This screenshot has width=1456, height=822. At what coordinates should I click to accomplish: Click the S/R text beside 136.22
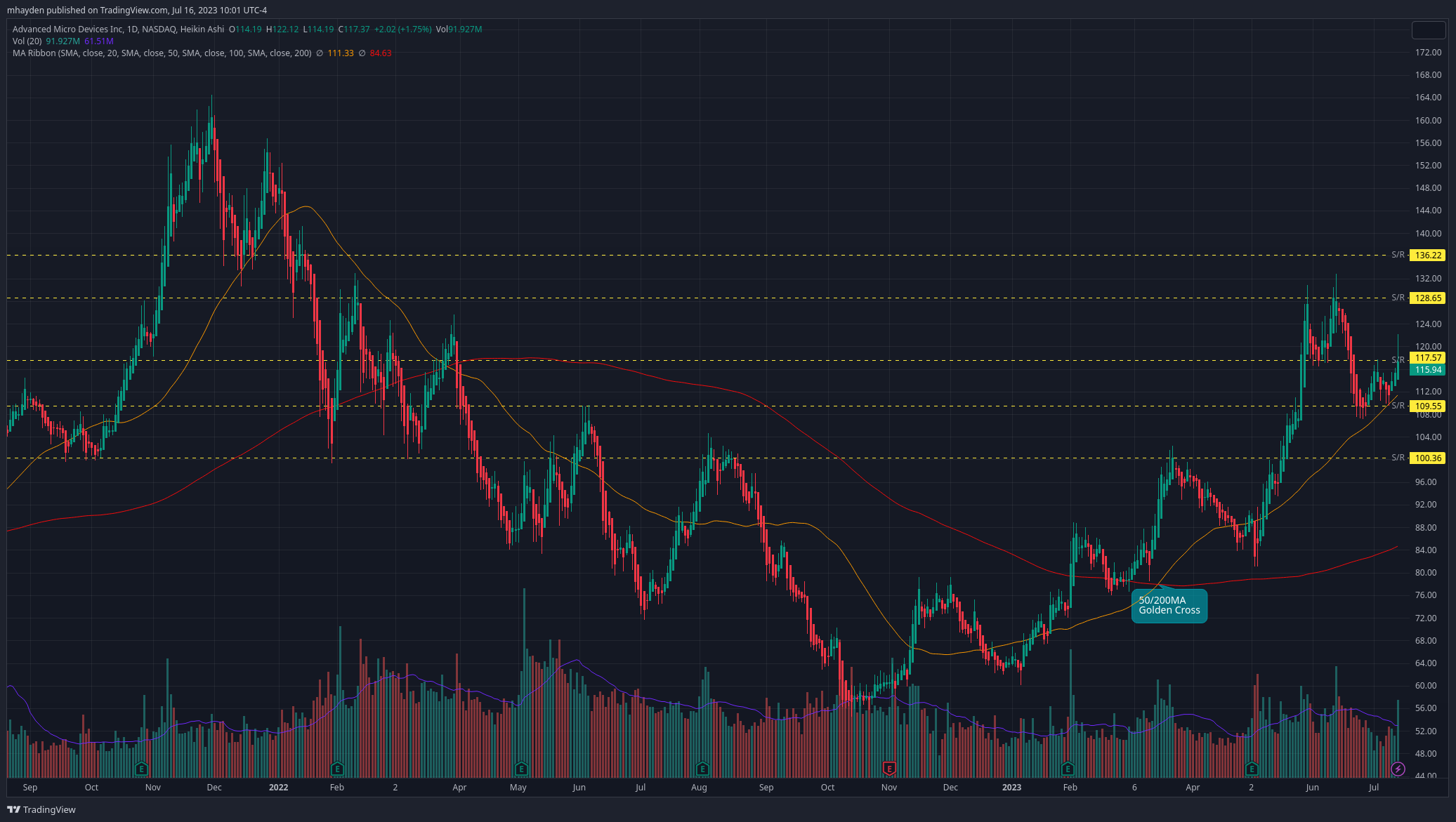coord(1398,256)
